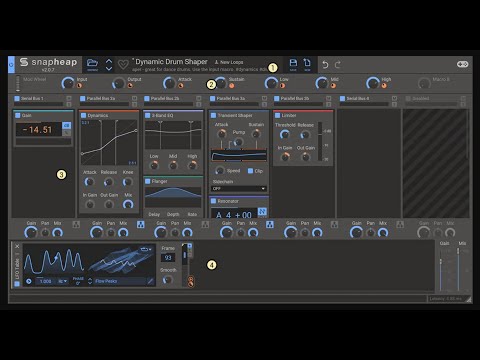Toggle Serial Bus 1 lane routing icon
This screenshot has height=360, width=480.
(76, 224)
